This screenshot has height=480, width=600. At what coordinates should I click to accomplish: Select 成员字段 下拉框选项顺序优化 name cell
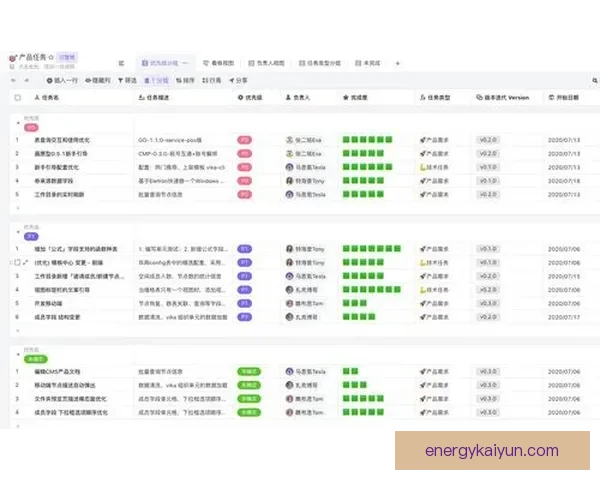tap(71, 413)
